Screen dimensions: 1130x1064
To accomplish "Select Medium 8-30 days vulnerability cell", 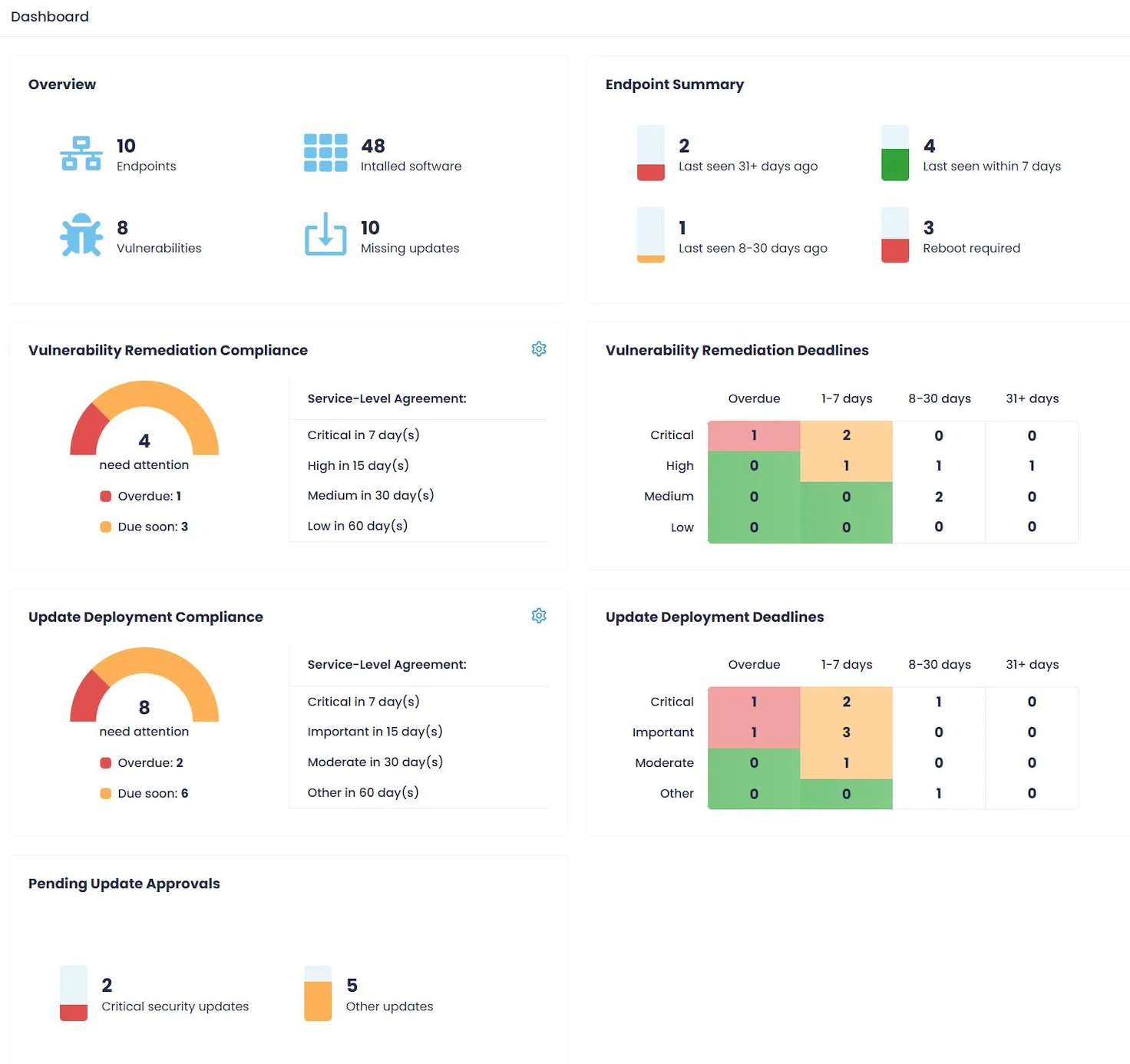I will coord(938,497).
